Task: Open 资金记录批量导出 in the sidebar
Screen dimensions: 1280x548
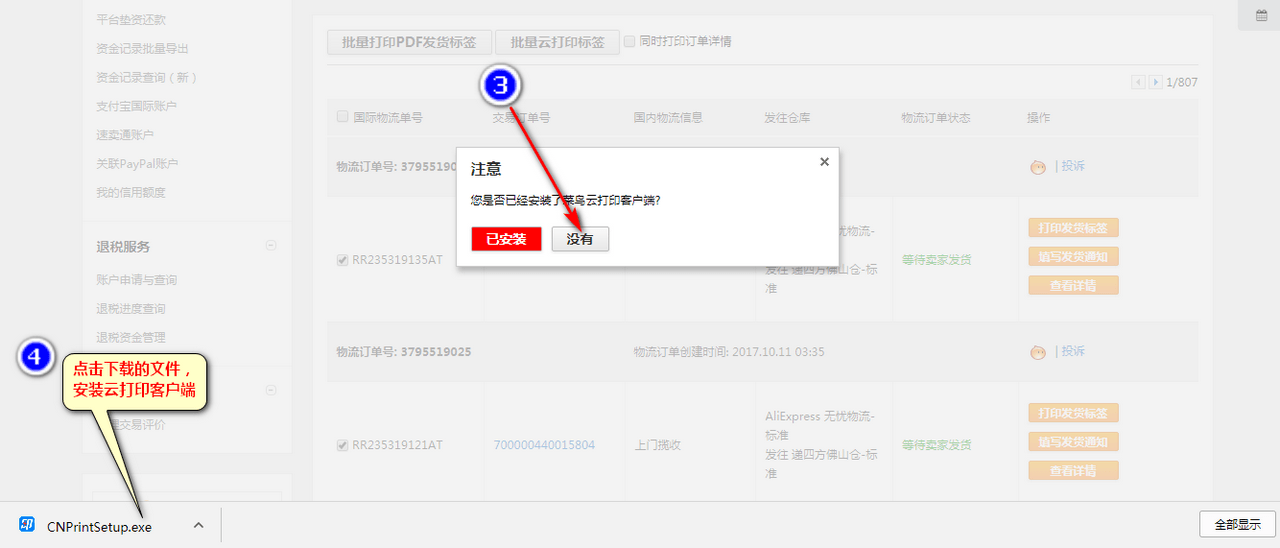Action: tap(142, 48)
